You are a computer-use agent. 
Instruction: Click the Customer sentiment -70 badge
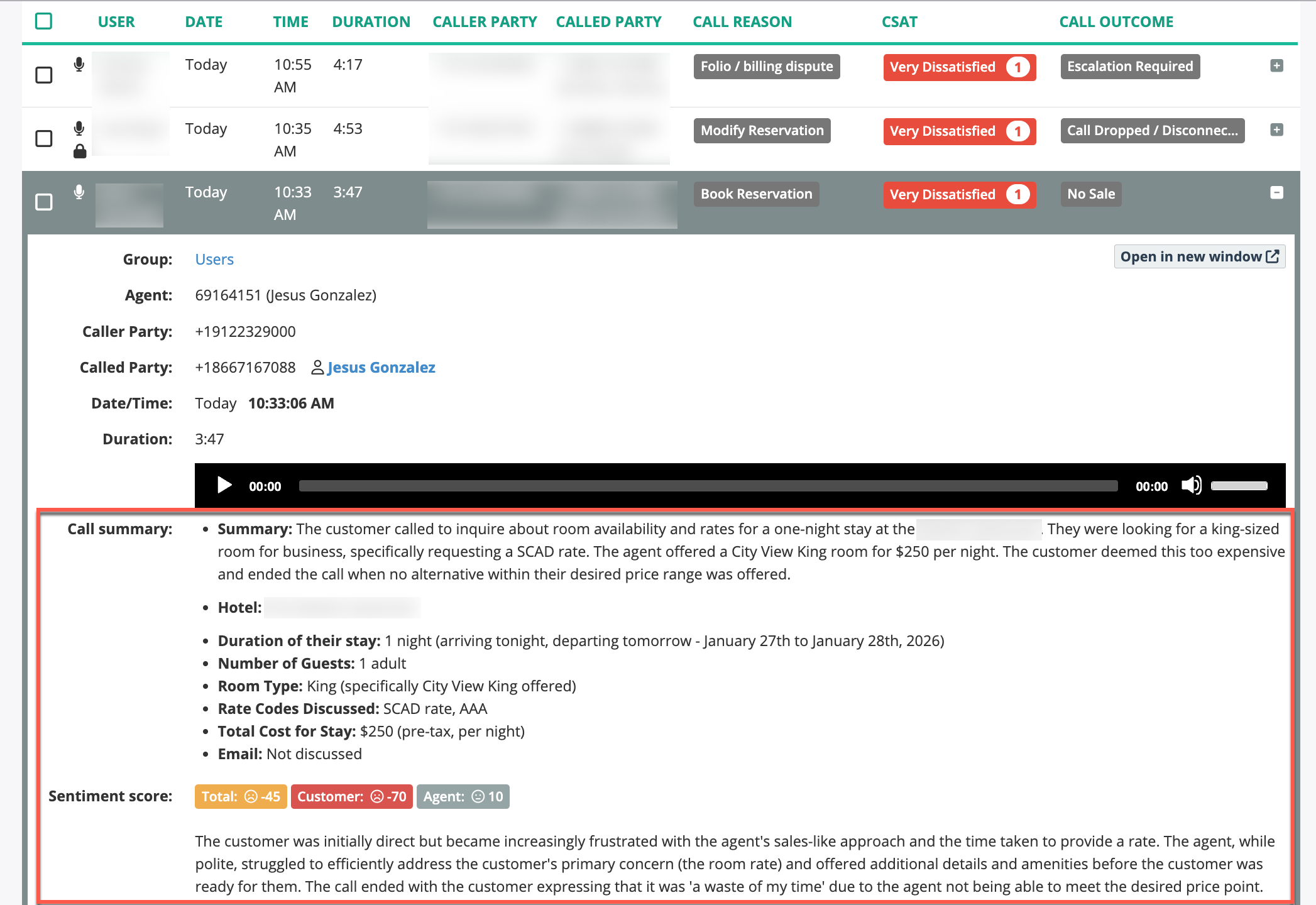pyautogui.click(x=351, y=796)
